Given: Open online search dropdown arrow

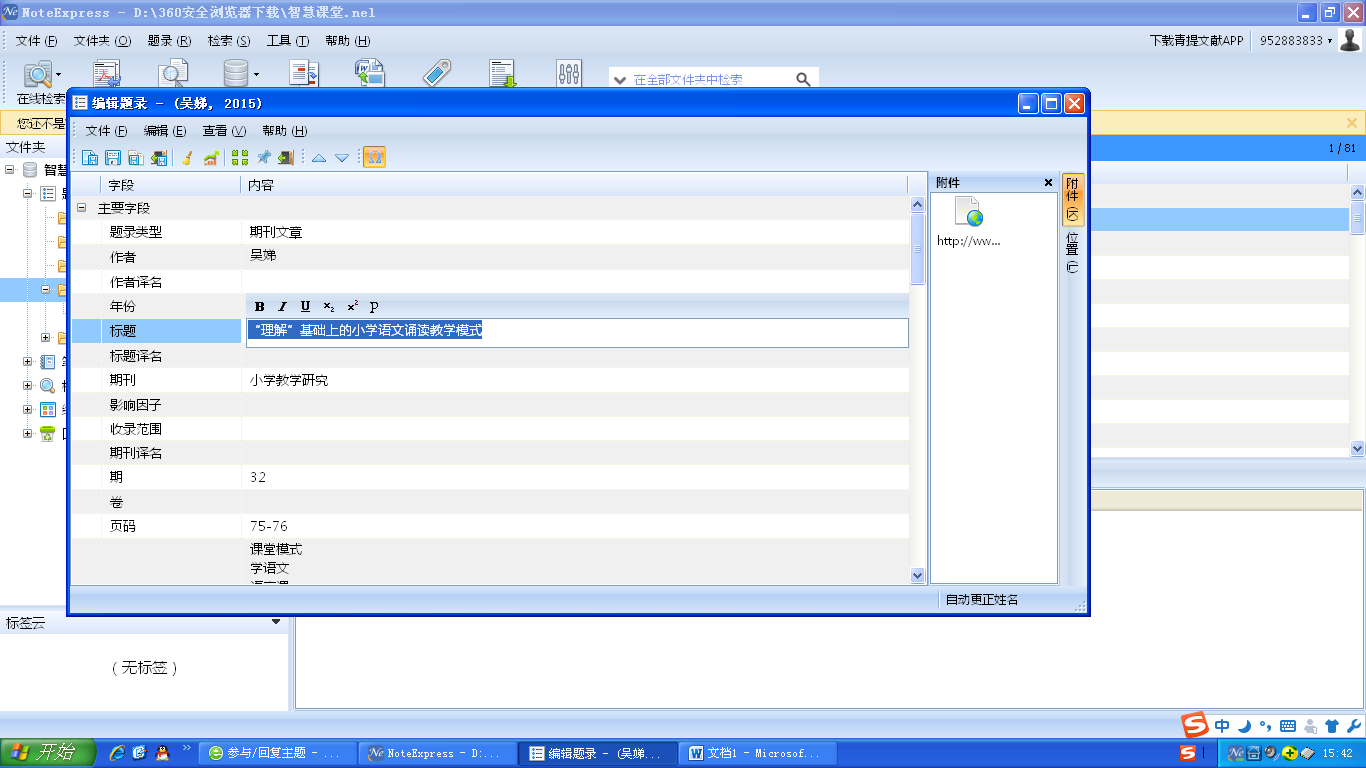Looking at the screenshot, I should point(59,75).
